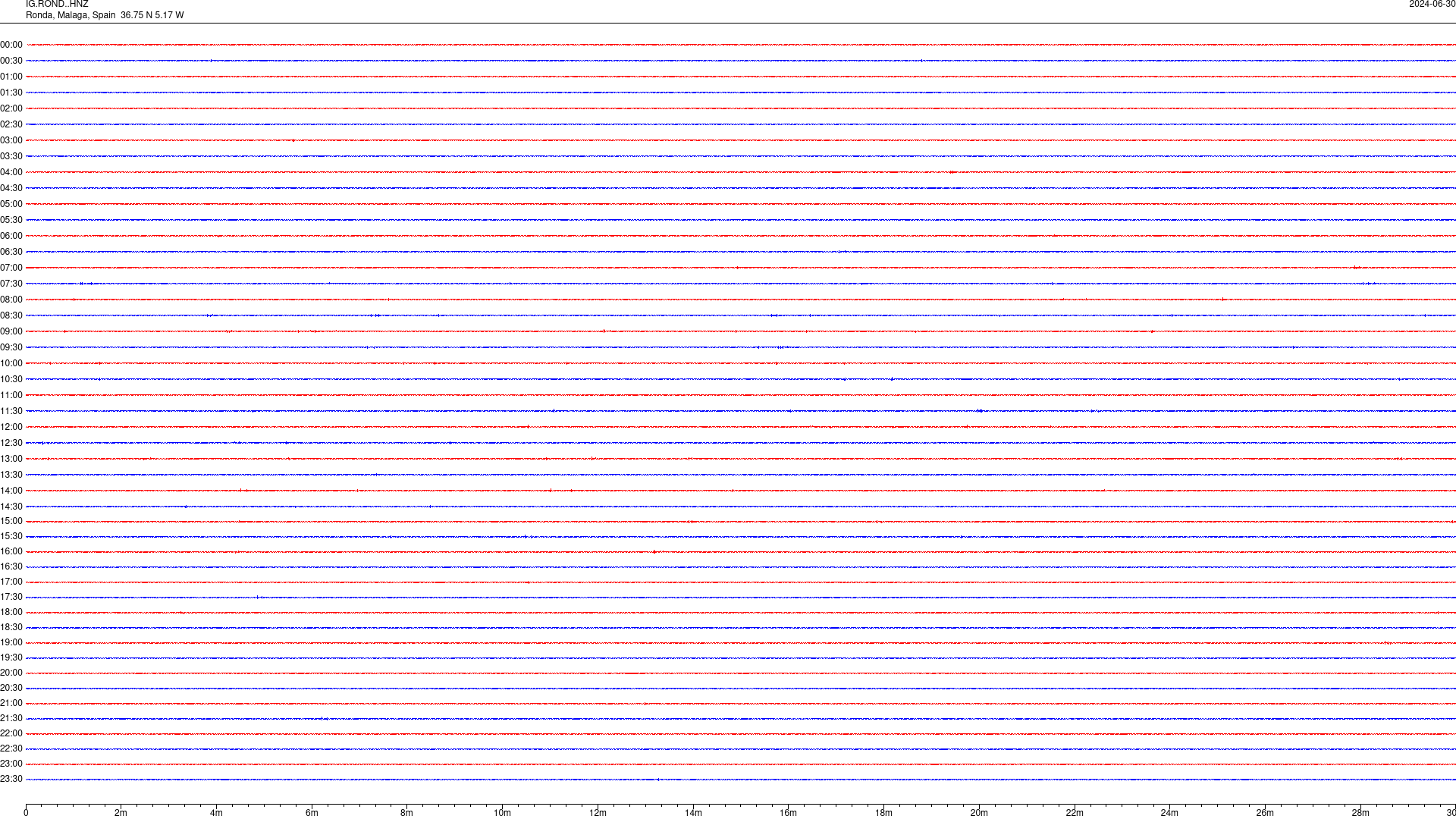Select the 10:30 time row label
The height and width of the screenshot is (819, 1456).
point(11,379)
